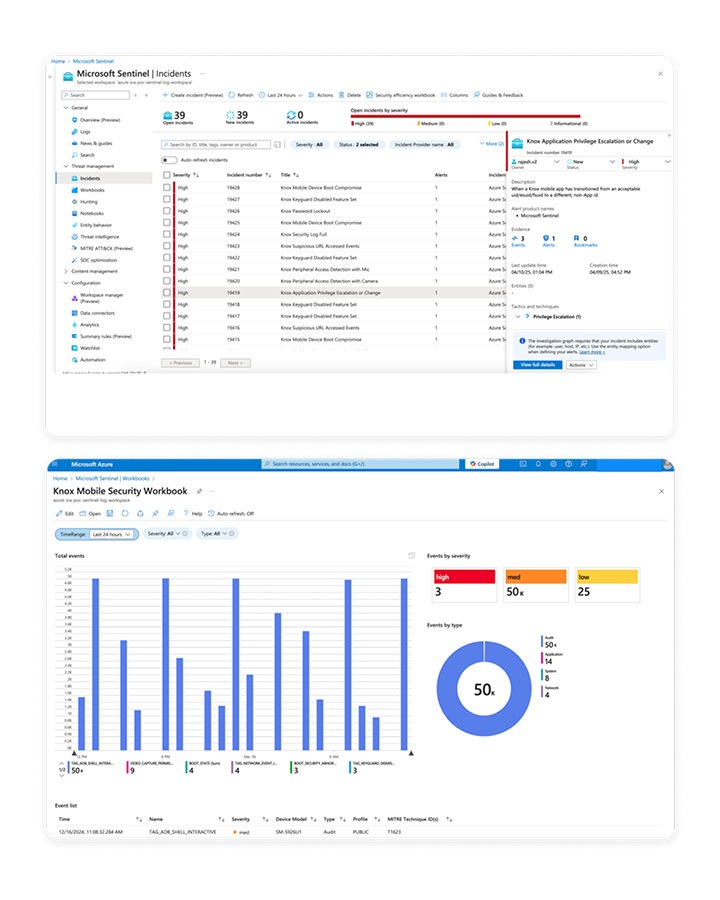
Task: Open Guides & Feedback in Sentinel toolbar
Action: (498, 95)
